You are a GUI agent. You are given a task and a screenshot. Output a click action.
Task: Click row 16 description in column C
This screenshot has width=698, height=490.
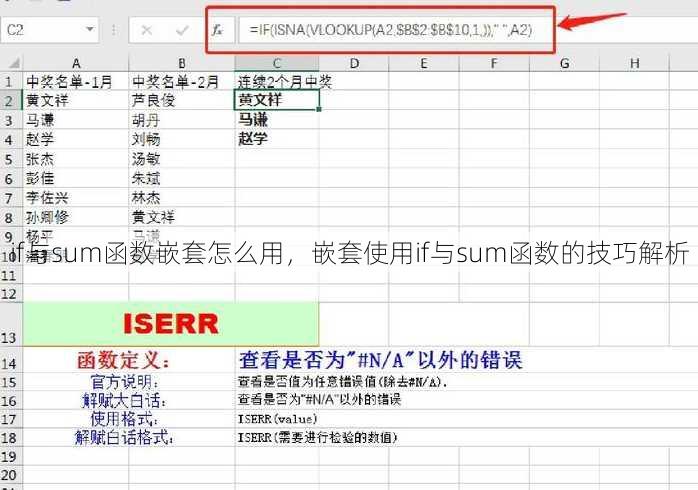319,400
